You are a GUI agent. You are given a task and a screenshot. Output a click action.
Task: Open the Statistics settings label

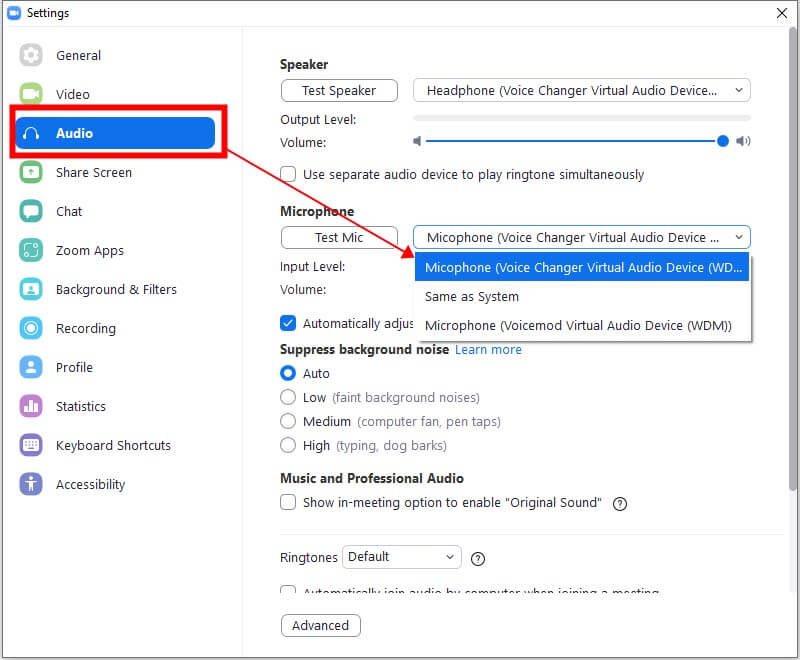[x=81, y=407]
